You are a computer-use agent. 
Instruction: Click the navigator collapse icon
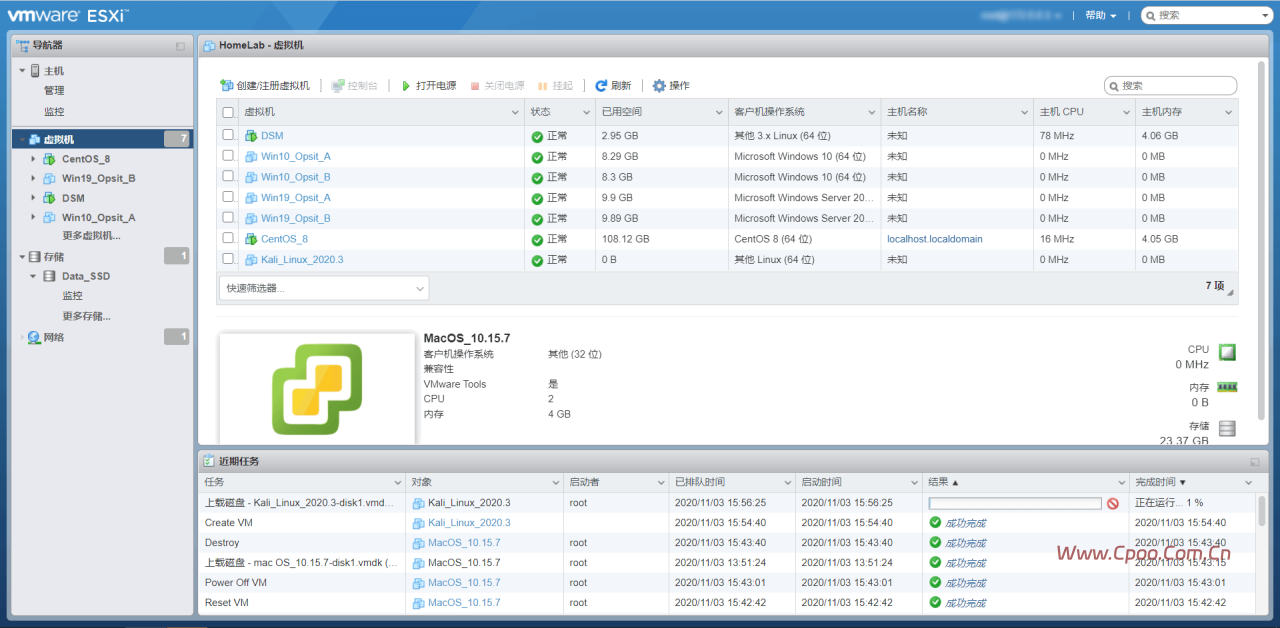[x=181, y=46]
